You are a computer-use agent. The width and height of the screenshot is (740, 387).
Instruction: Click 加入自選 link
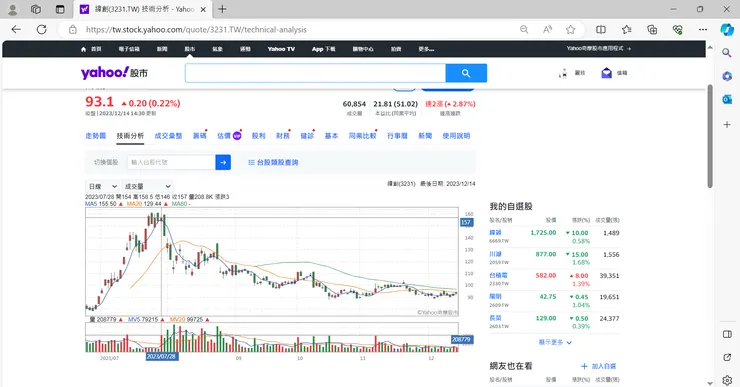598,366
